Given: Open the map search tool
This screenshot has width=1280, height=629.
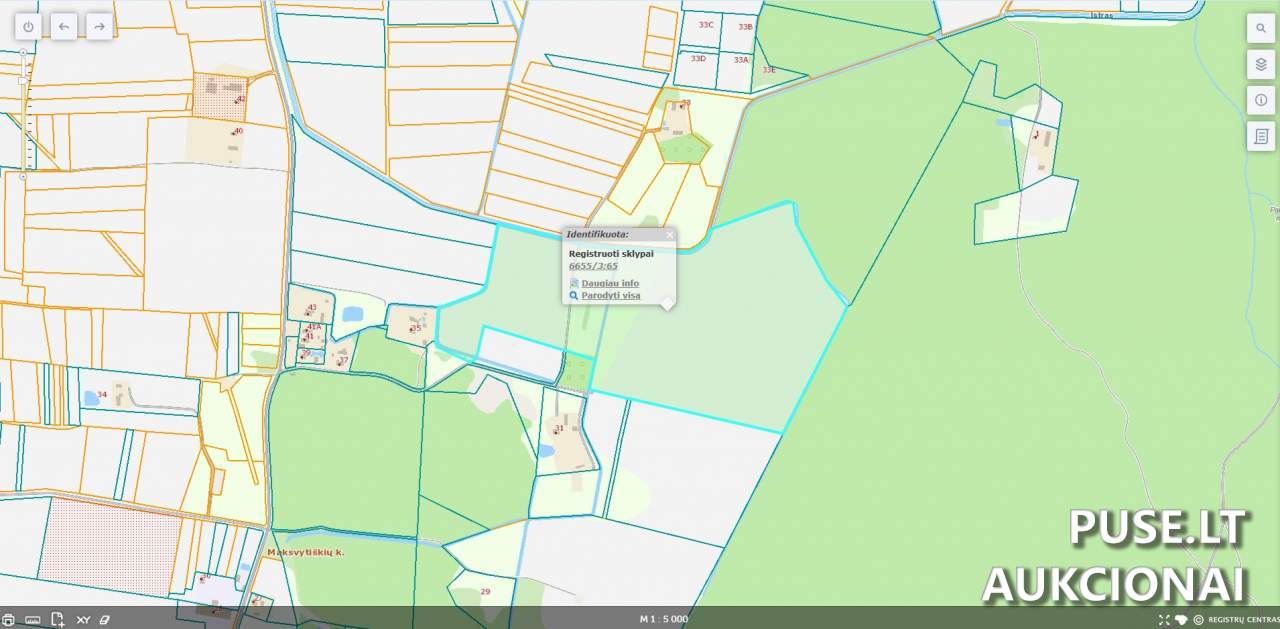Looking at the screenshot, I should tap(1260, 28).
